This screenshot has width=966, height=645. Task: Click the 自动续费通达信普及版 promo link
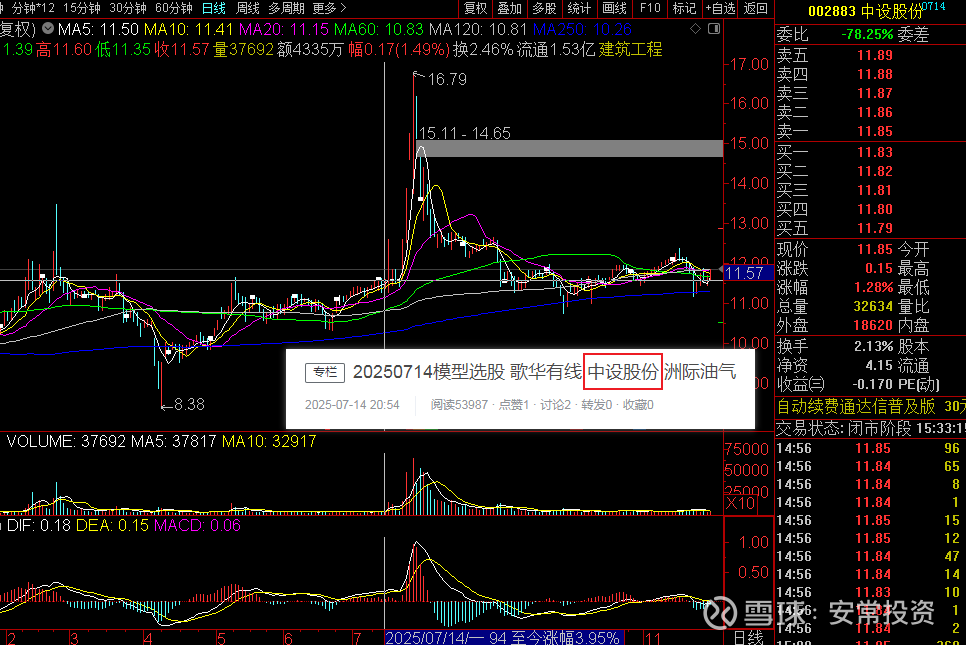point(856,407)
